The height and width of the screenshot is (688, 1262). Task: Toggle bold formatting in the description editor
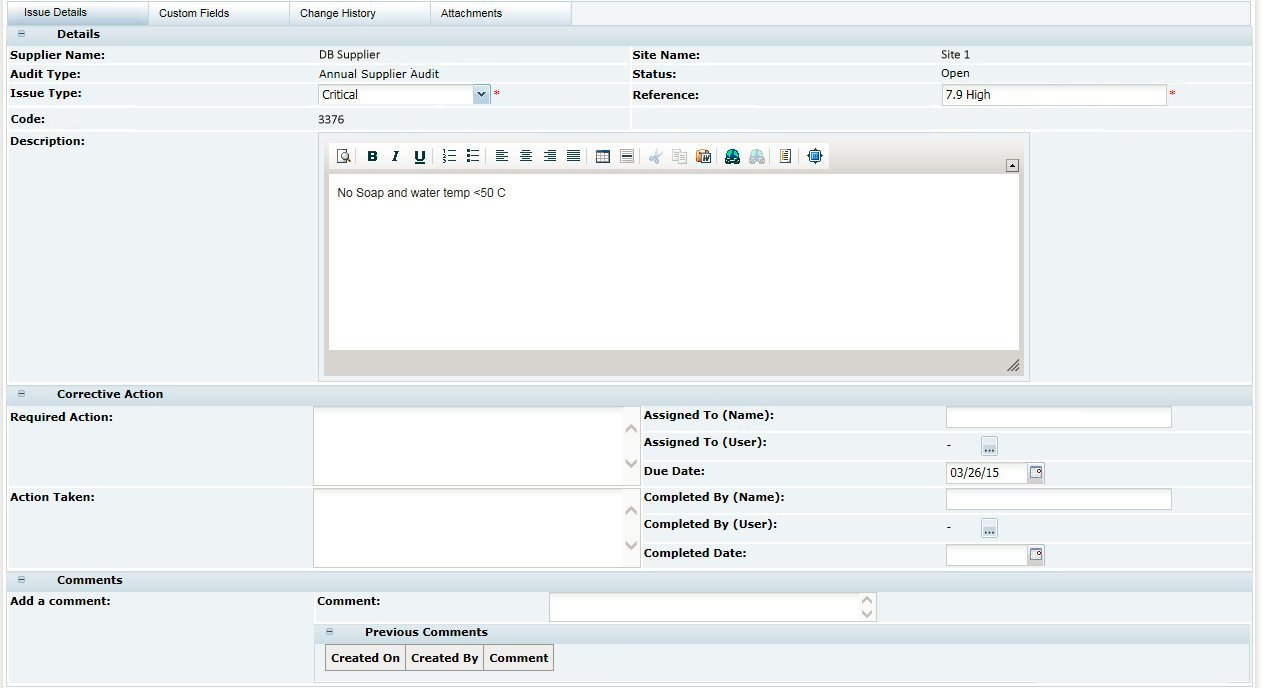coord(372,156)
